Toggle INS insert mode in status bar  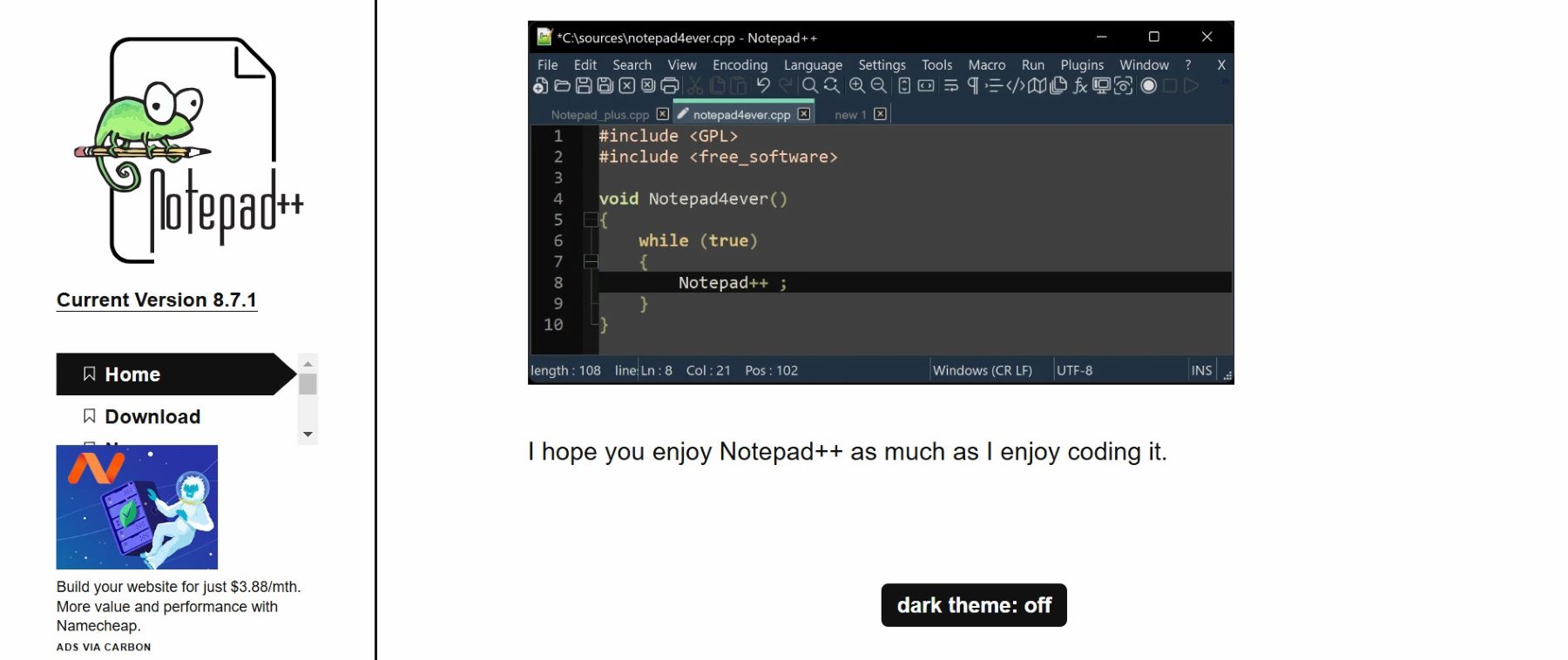[1201, 370]
